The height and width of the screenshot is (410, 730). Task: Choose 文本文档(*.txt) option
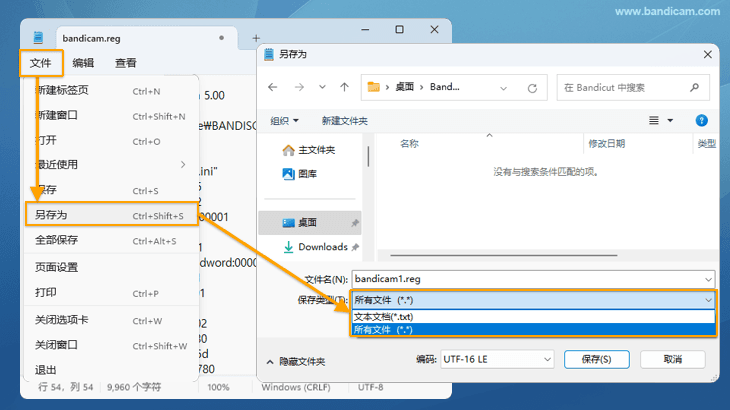pyautogui.click(x=534, y=317)
